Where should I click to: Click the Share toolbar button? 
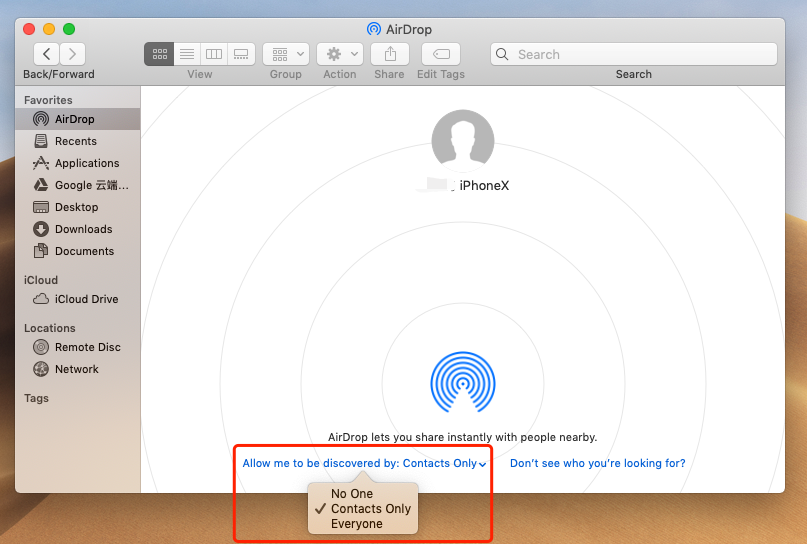pos(390,54)
